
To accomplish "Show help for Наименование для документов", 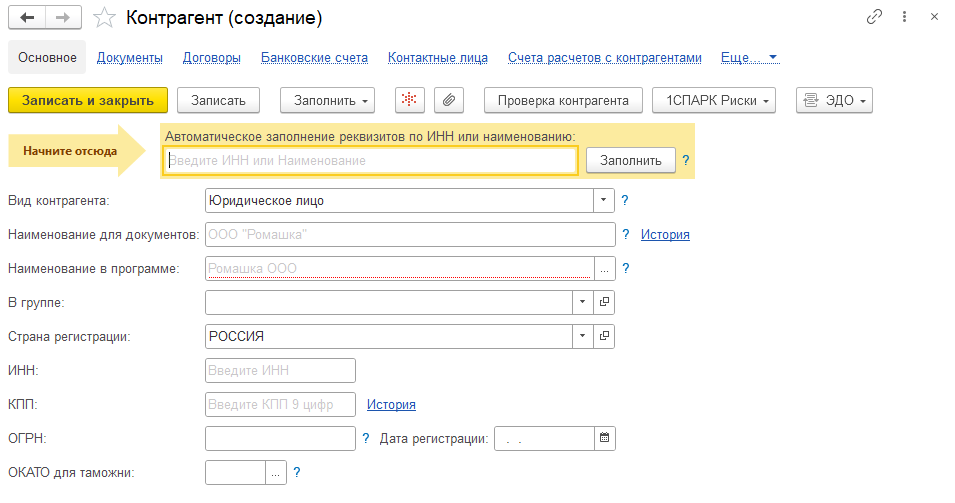I will (x=626, y=234).
